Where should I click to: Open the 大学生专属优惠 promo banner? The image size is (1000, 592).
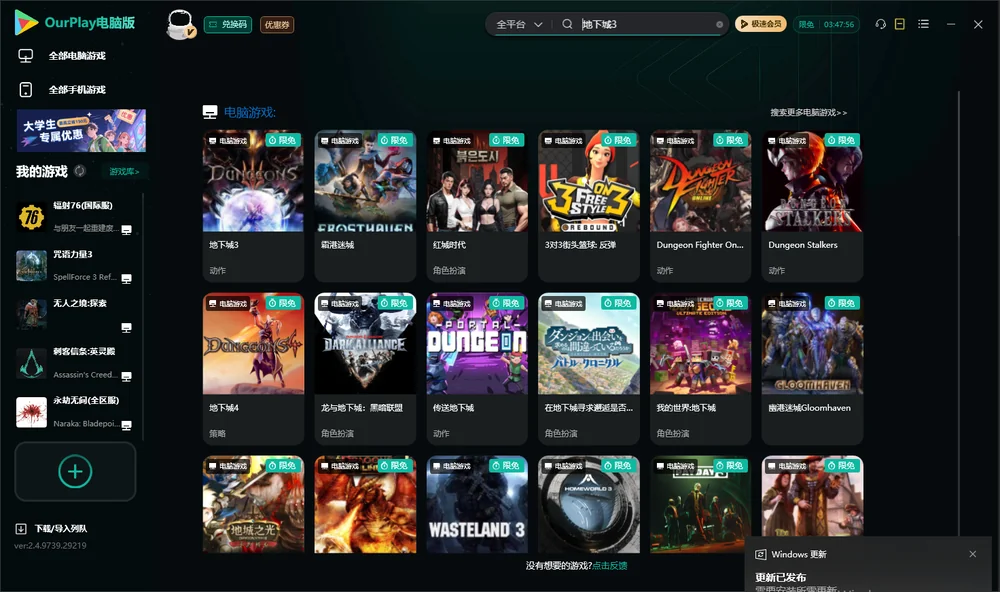pos(81,131)
